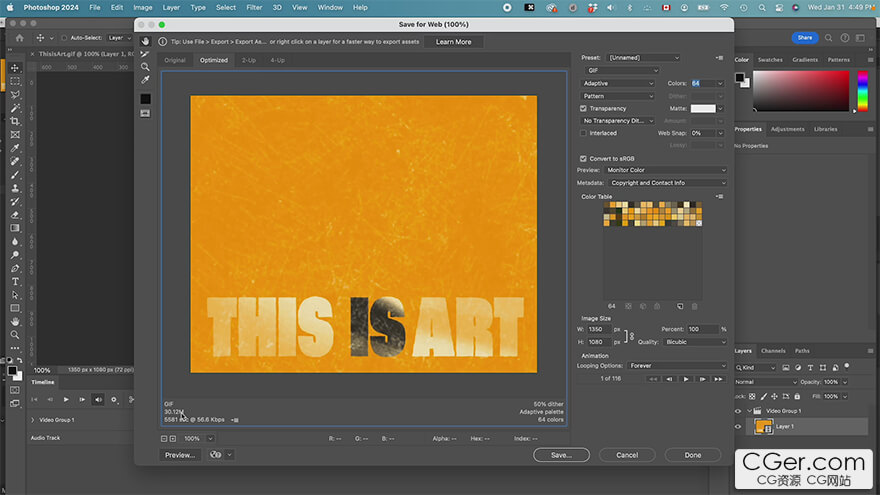Select the Zoom tool in main toolbar
Screen dimensions: 880x495
point(15,335)
